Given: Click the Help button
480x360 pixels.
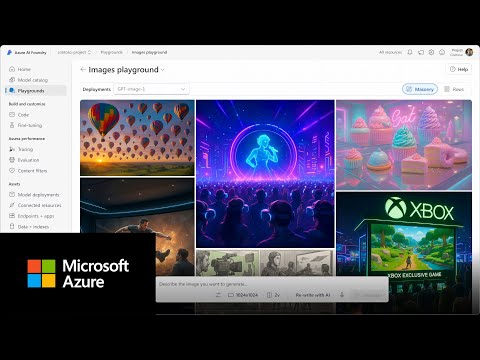Looking at the screenshot, I should (x=459, y=69).
